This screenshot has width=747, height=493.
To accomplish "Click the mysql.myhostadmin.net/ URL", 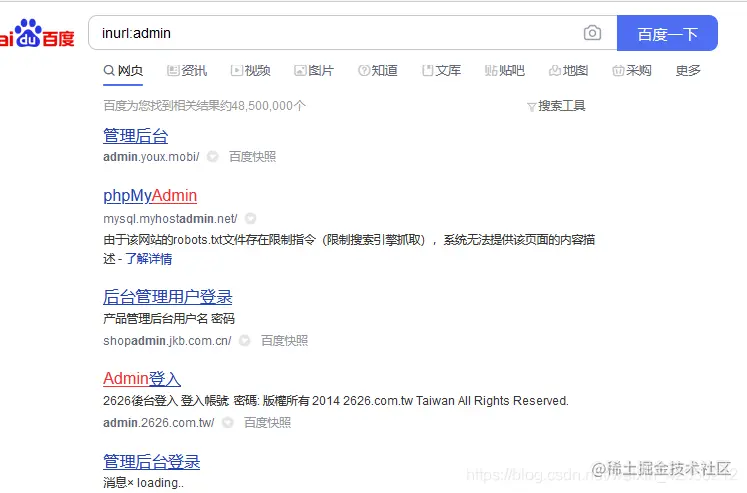I will coord(170,219).
